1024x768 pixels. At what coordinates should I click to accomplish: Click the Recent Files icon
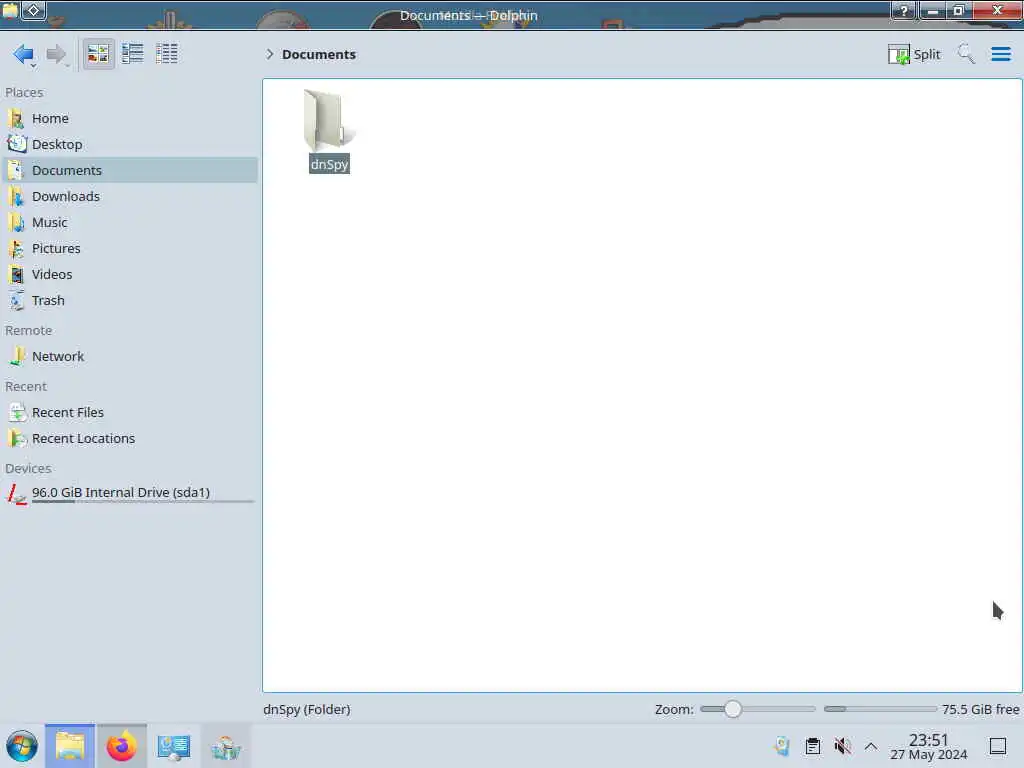(x=16, y=413)
